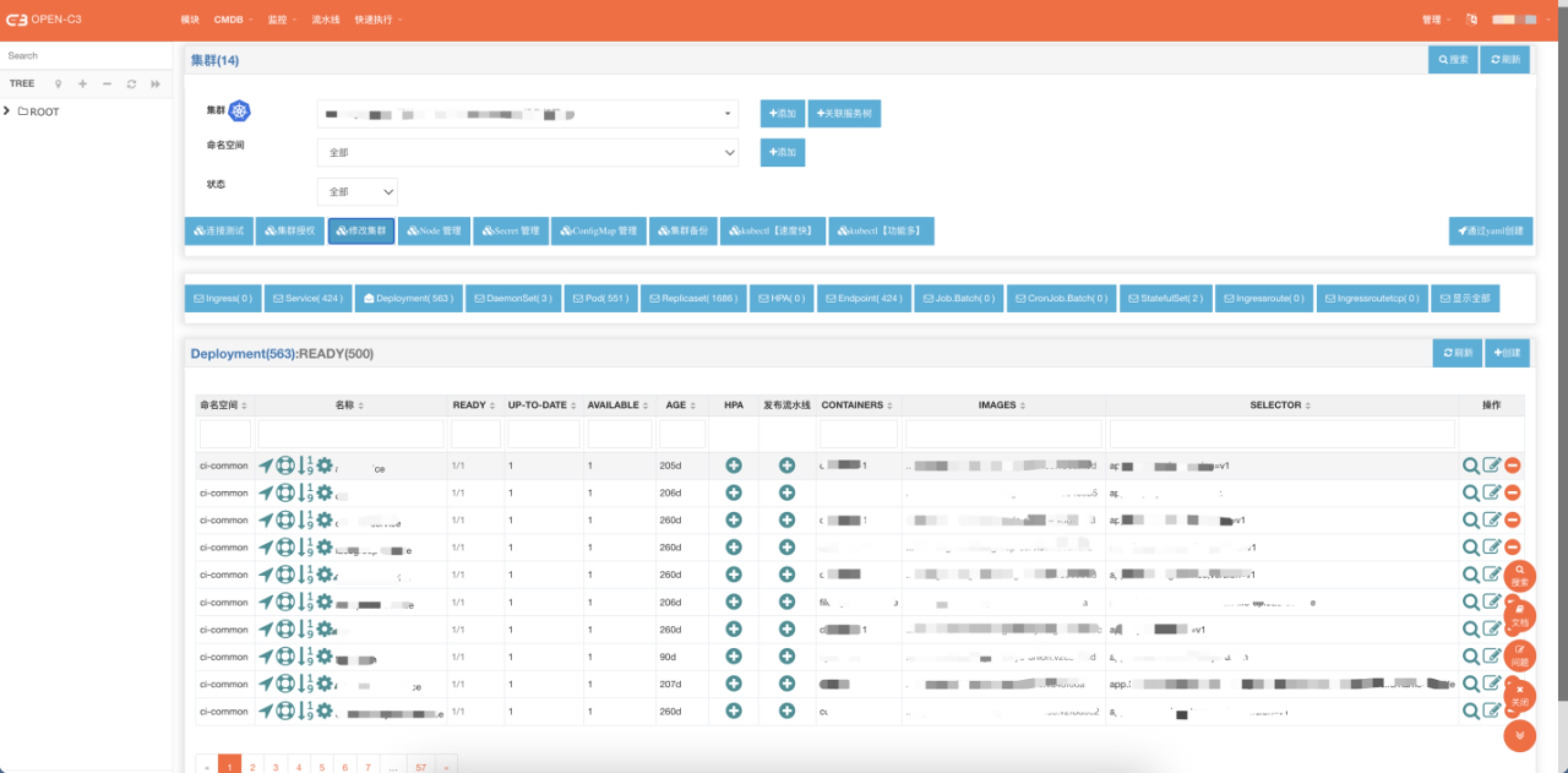Open the 命名空间 dropdown

tap(527, 153)
